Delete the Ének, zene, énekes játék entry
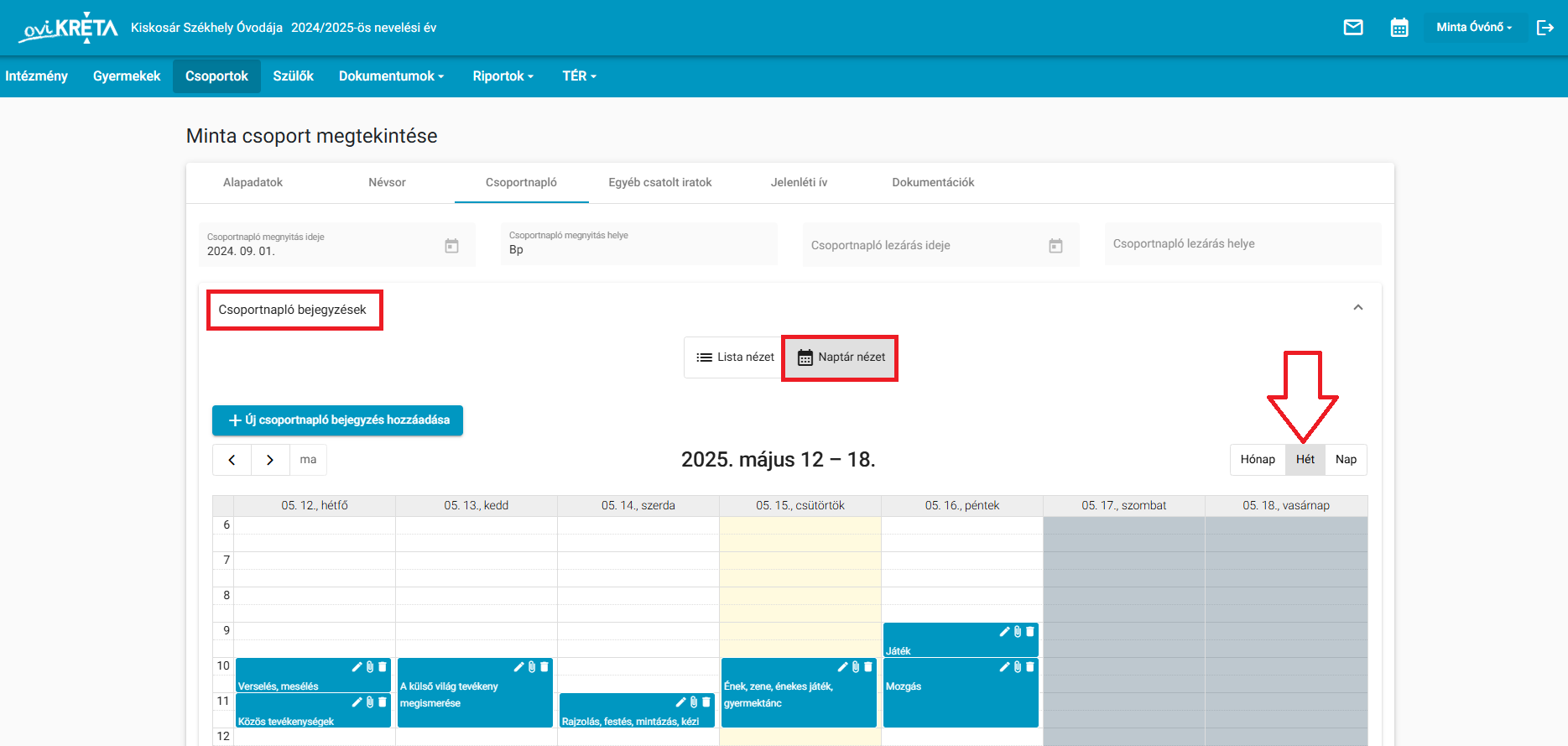 point(868,667)
